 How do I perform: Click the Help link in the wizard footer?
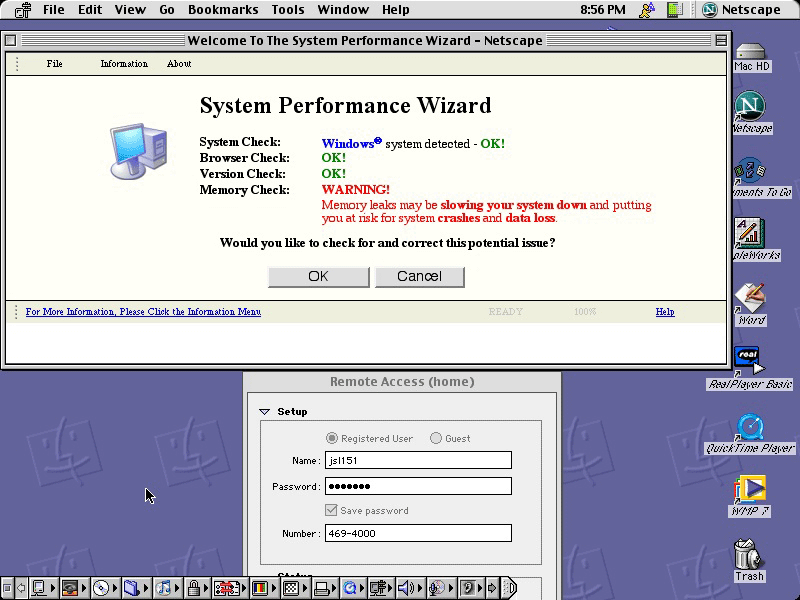tap(665, 312)
